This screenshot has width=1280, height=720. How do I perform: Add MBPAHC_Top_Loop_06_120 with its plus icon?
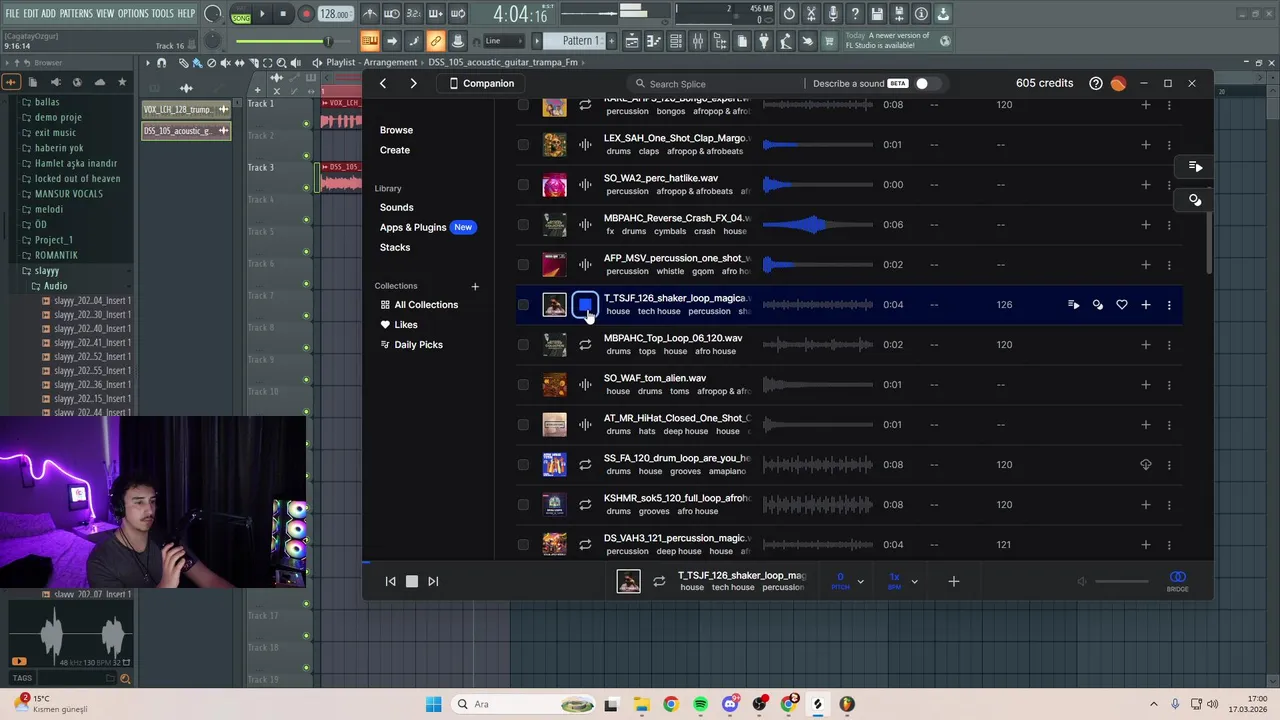(1146, 345)
